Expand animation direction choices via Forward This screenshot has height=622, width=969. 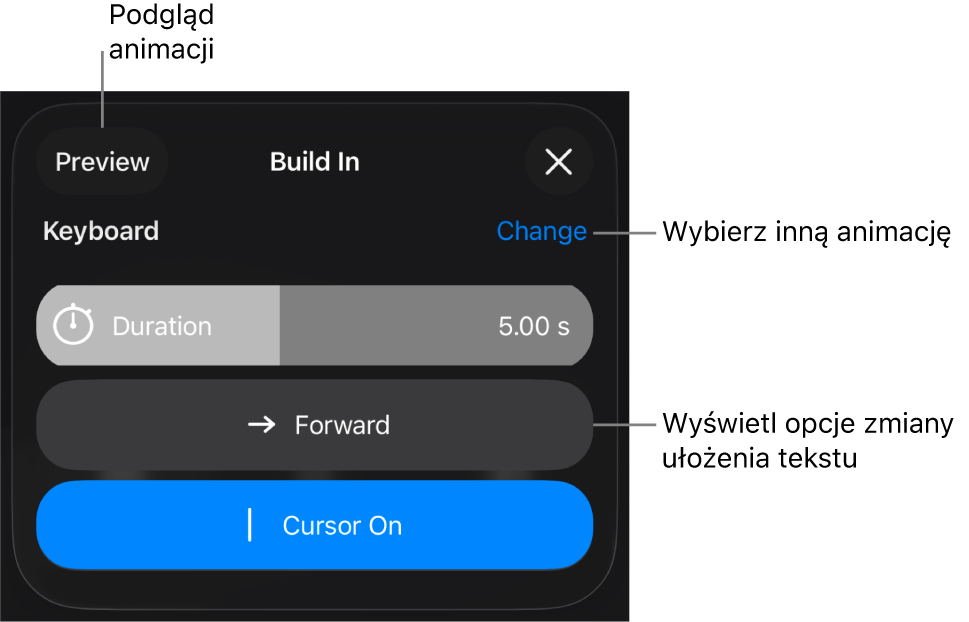[x=315, y=424]
